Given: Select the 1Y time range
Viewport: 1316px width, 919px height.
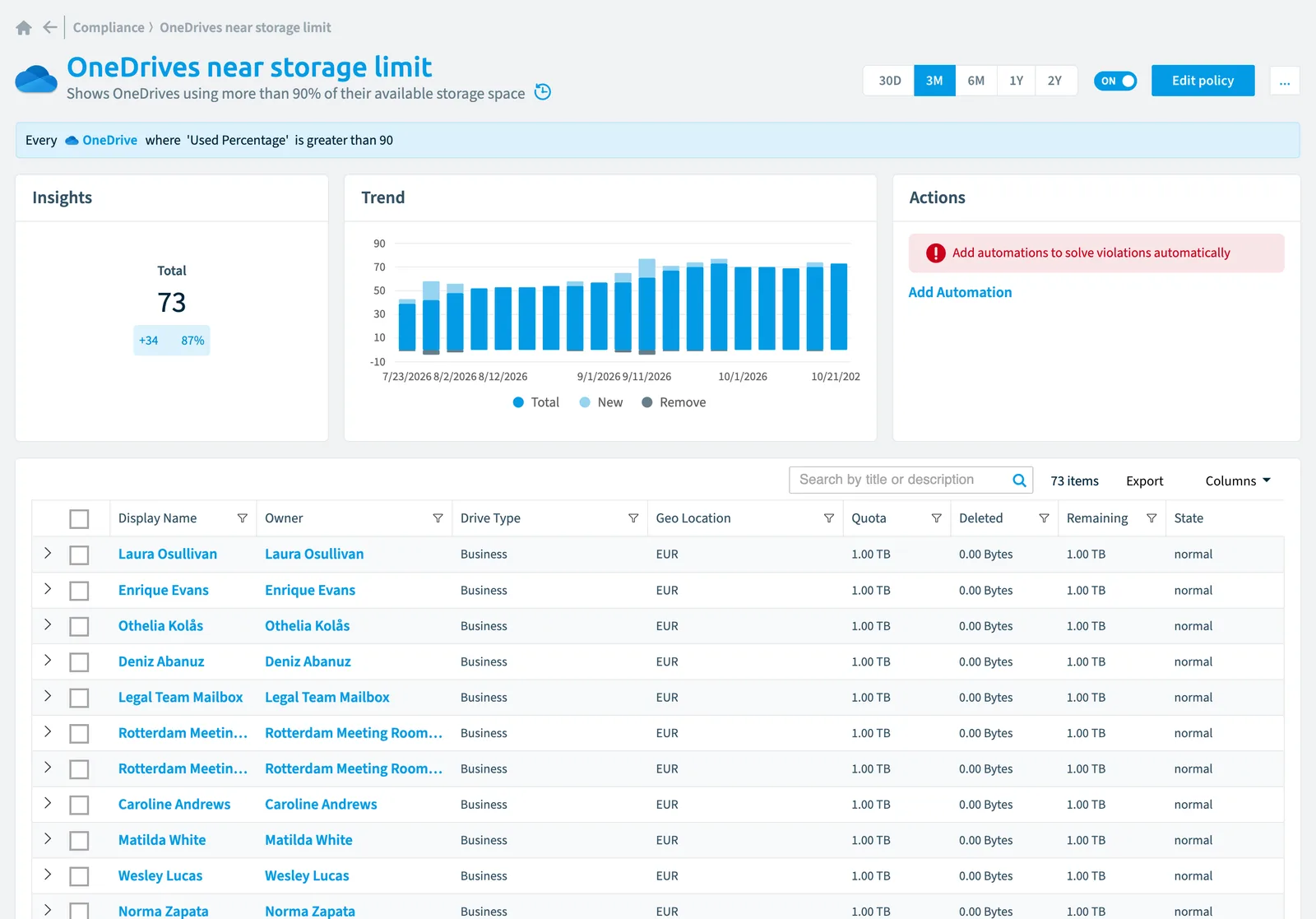Looking at the screenshot, I should click(1016, 81).
